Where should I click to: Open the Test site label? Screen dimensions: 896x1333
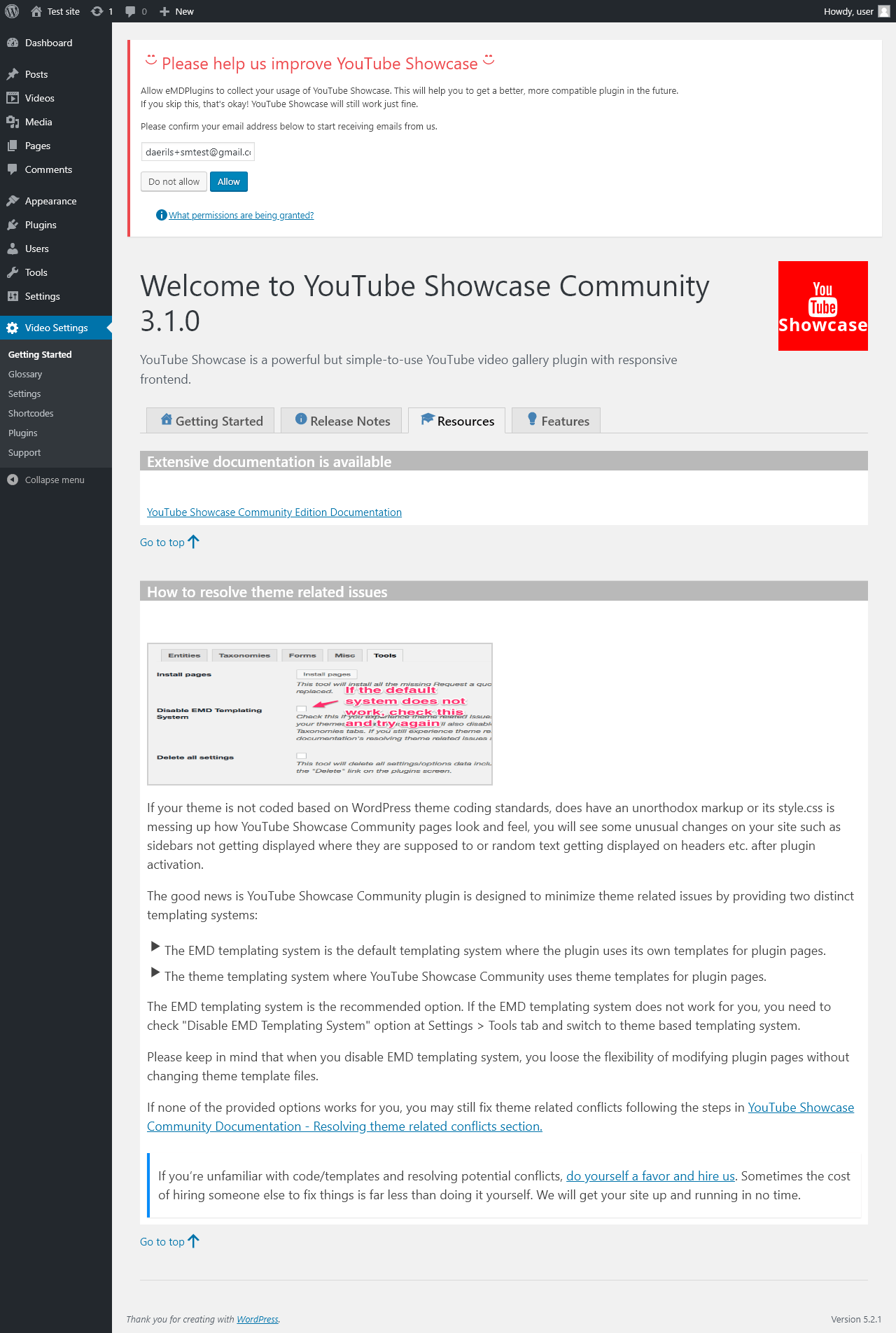tap(64, 11)
